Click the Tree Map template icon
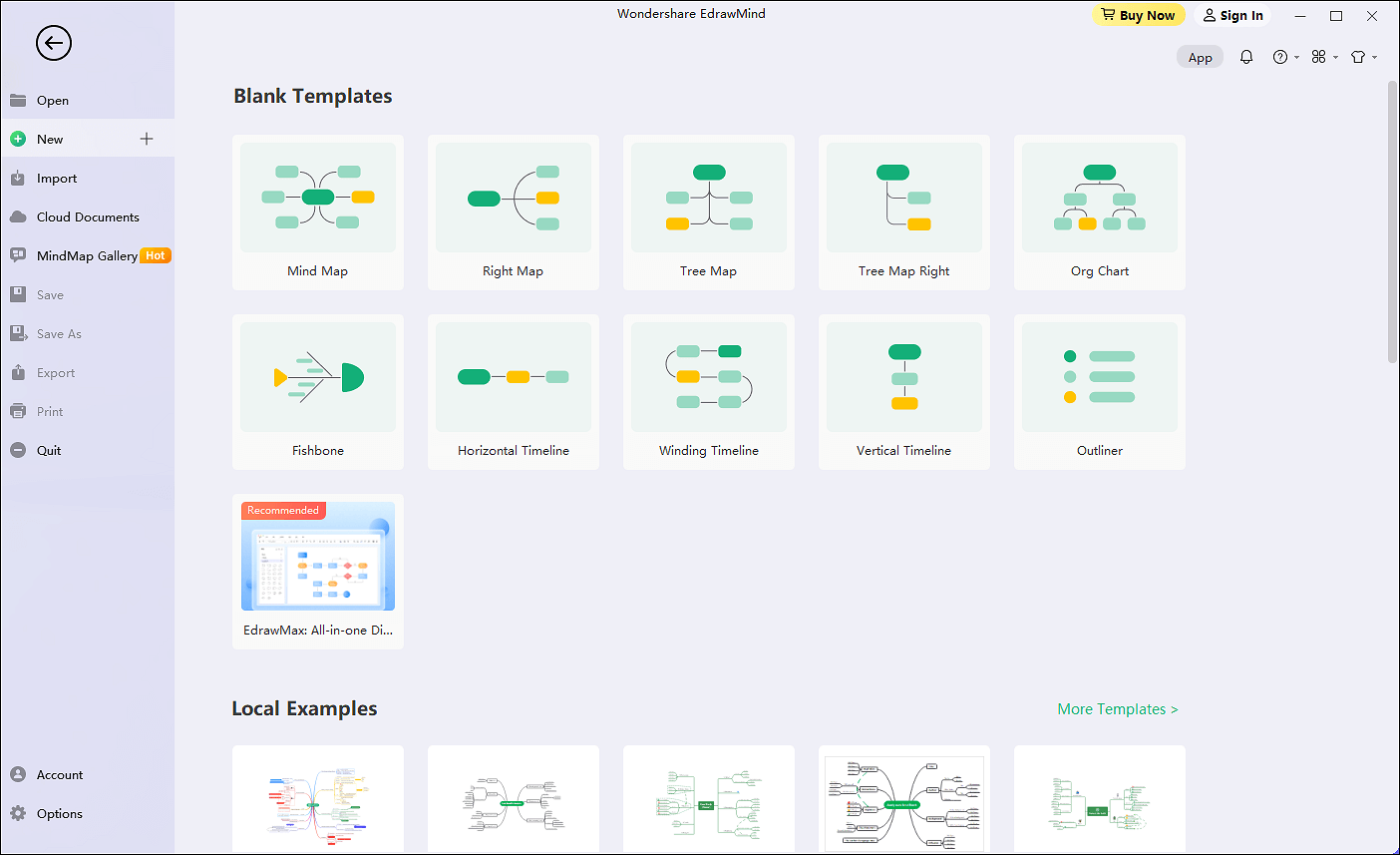Image resolution: width=1400 pixels, height=855 pixels. (709, 198)
